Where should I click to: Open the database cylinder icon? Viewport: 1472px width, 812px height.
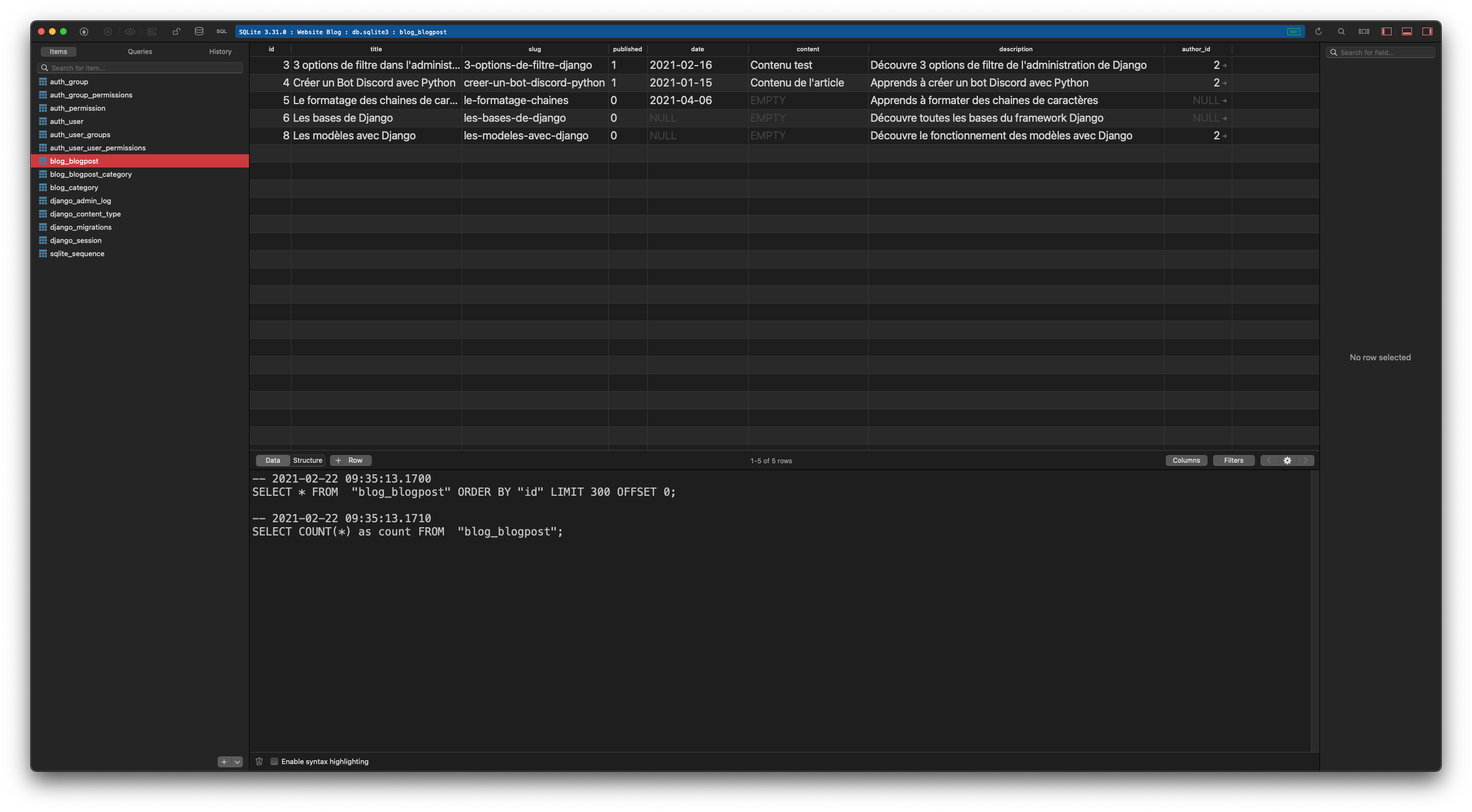coord(199,31)
